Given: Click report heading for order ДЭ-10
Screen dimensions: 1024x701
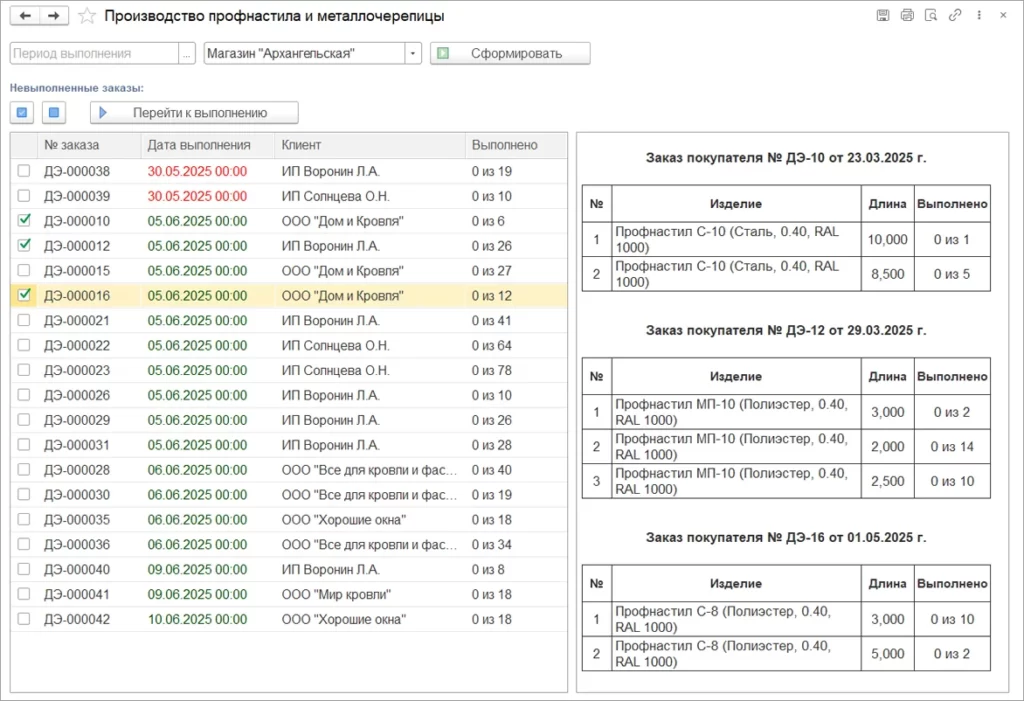Looking at the screenshot, I should (x=786, y=157).
